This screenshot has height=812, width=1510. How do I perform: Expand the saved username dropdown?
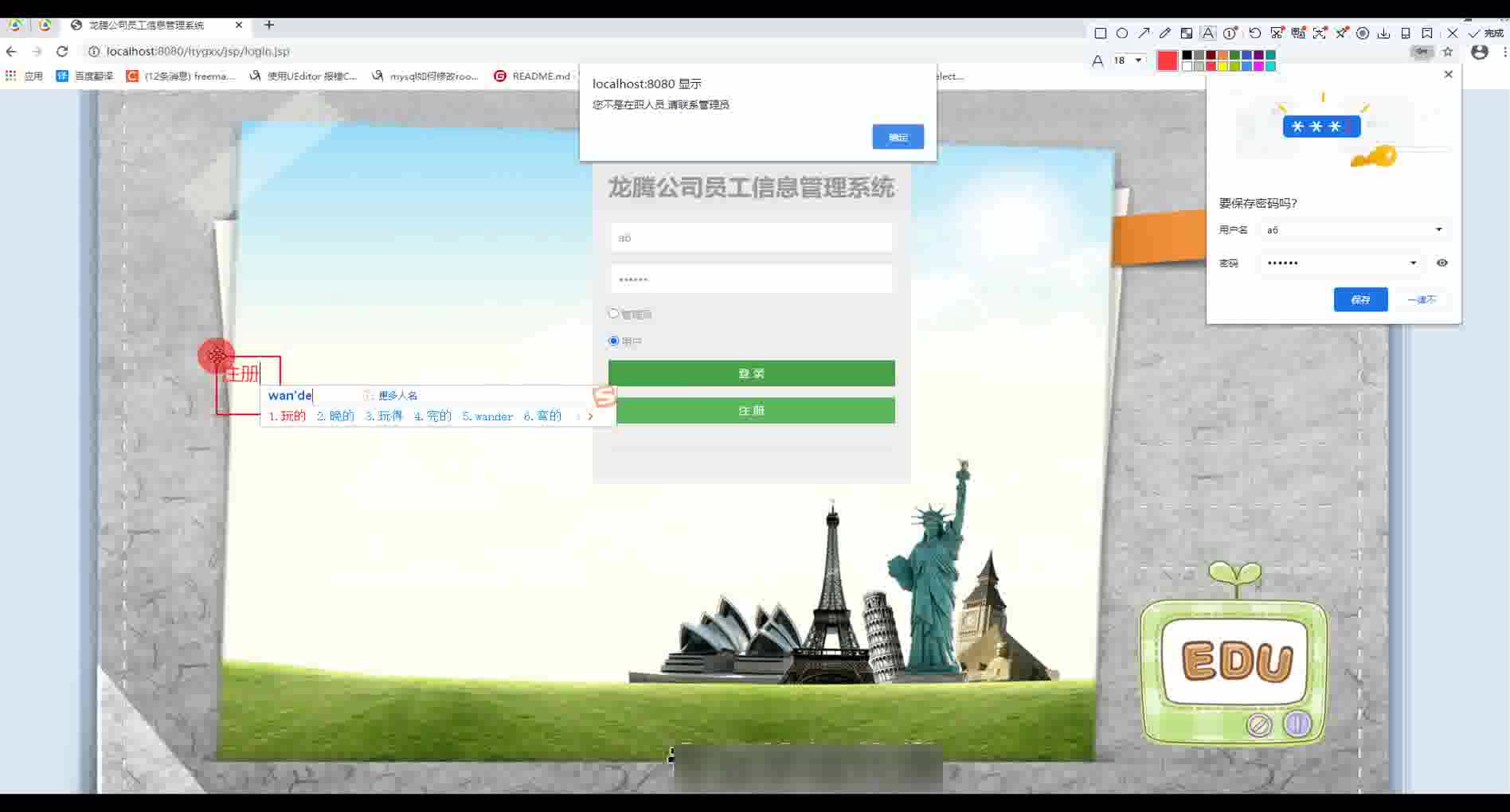pyautogui.click(x=1438, y=230)
